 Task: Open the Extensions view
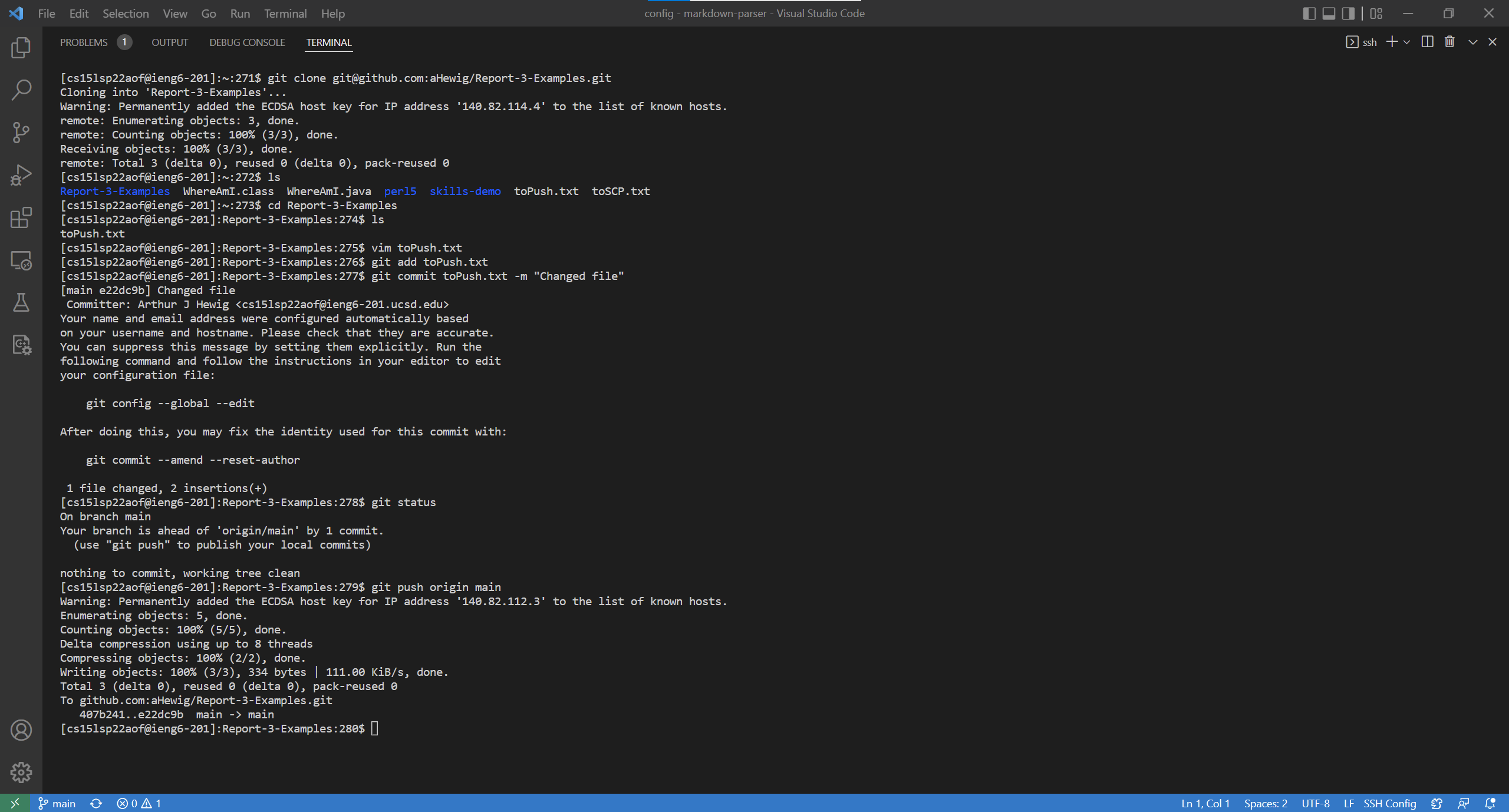(x=21, y=217)
